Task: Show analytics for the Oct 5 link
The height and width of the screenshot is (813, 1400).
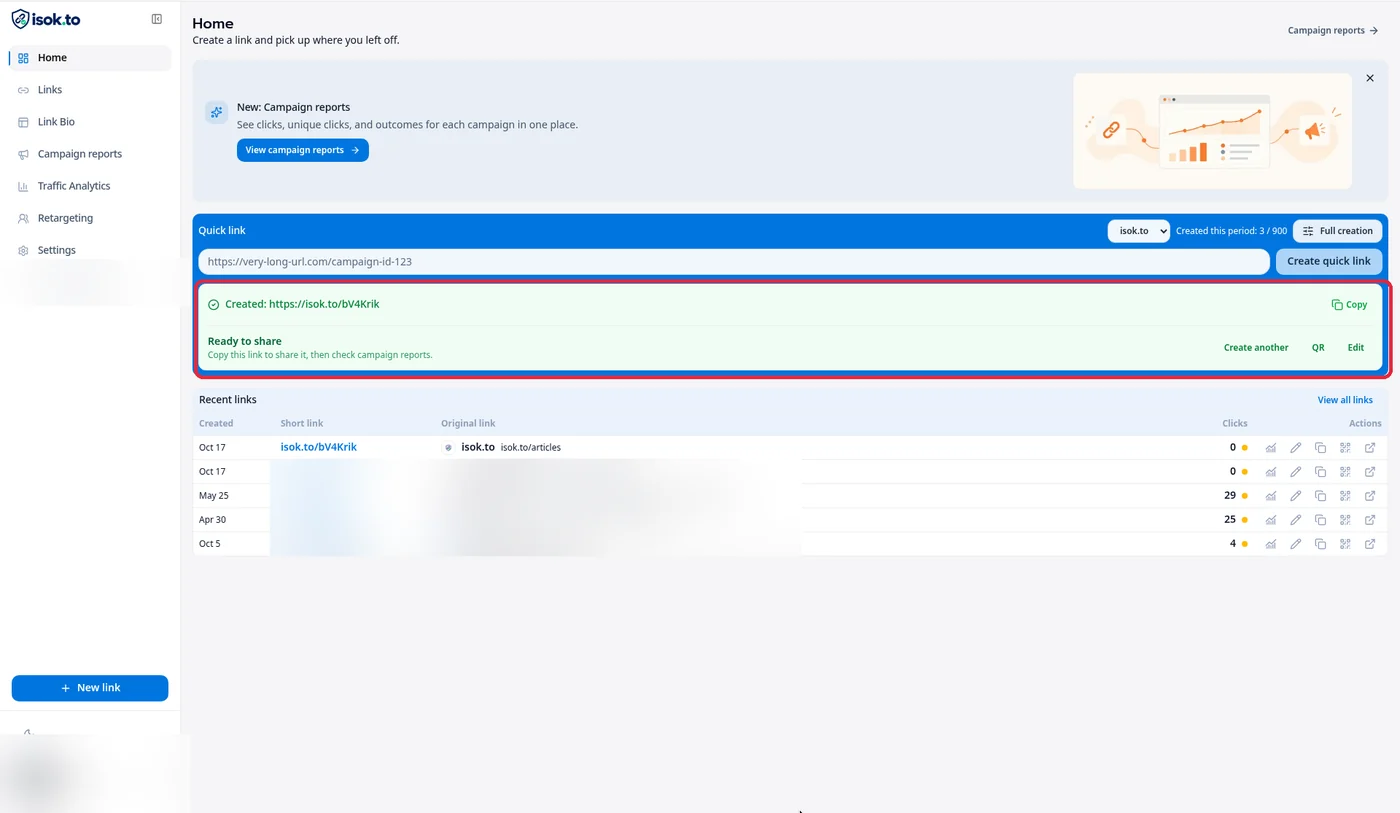Action: point(1271,544)
